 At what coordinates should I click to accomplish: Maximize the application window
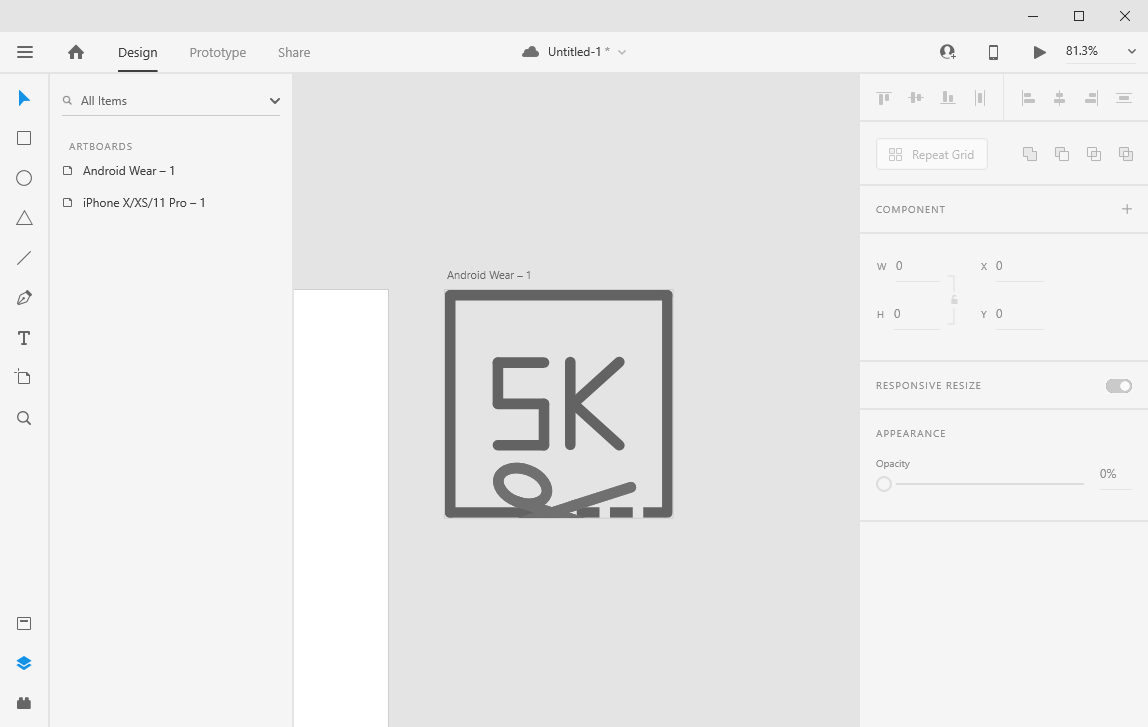coord(1079,16)
